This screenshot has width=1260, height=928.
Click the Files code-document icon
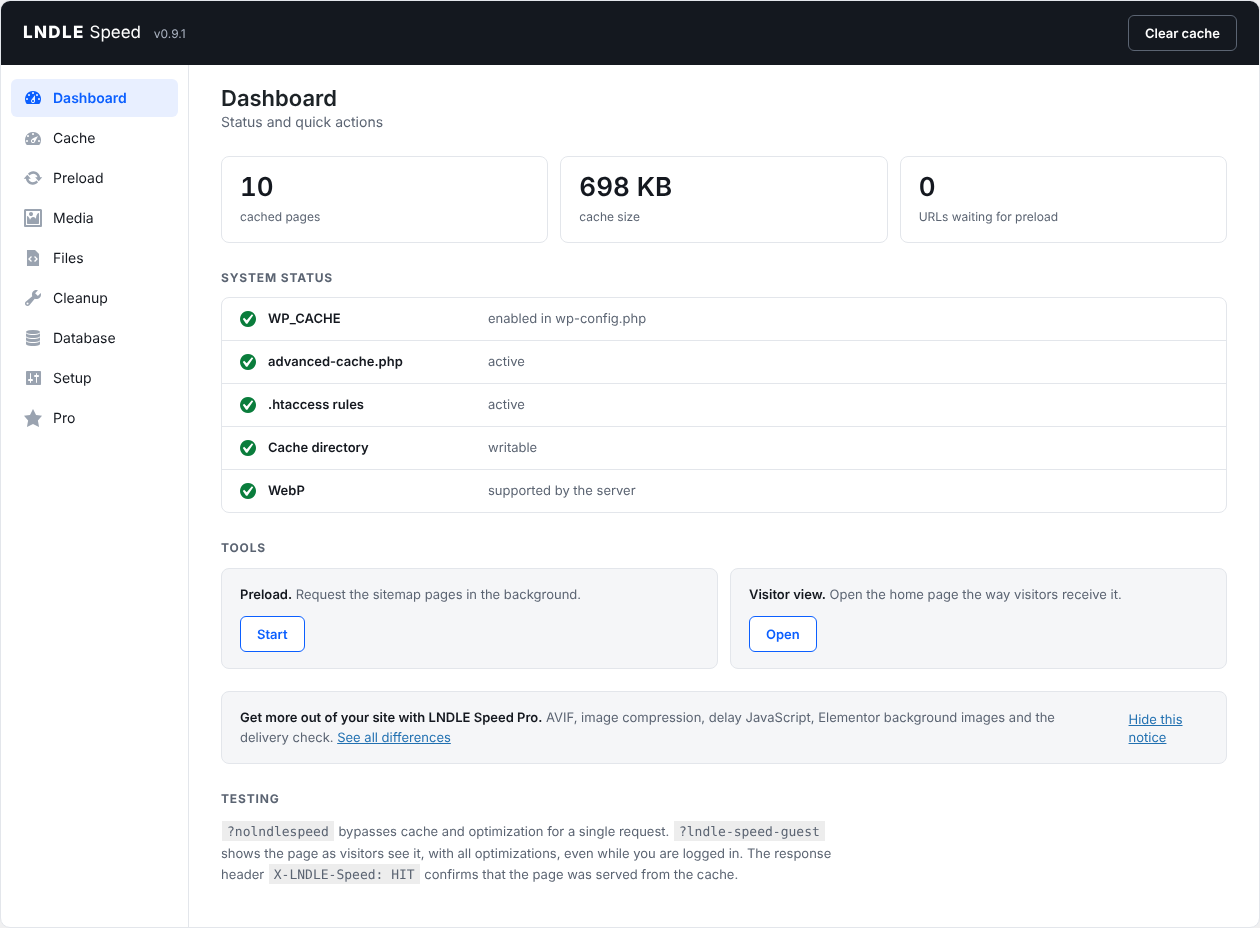point(33,258)
